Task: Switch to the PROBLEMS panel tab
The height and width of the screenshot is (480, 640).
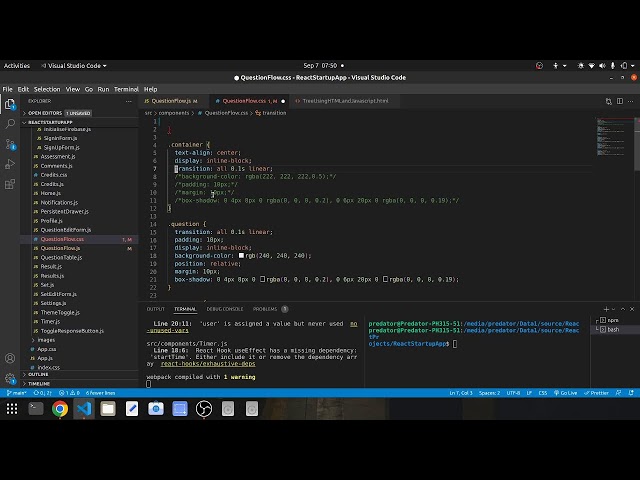Action: tap(265, 309)
